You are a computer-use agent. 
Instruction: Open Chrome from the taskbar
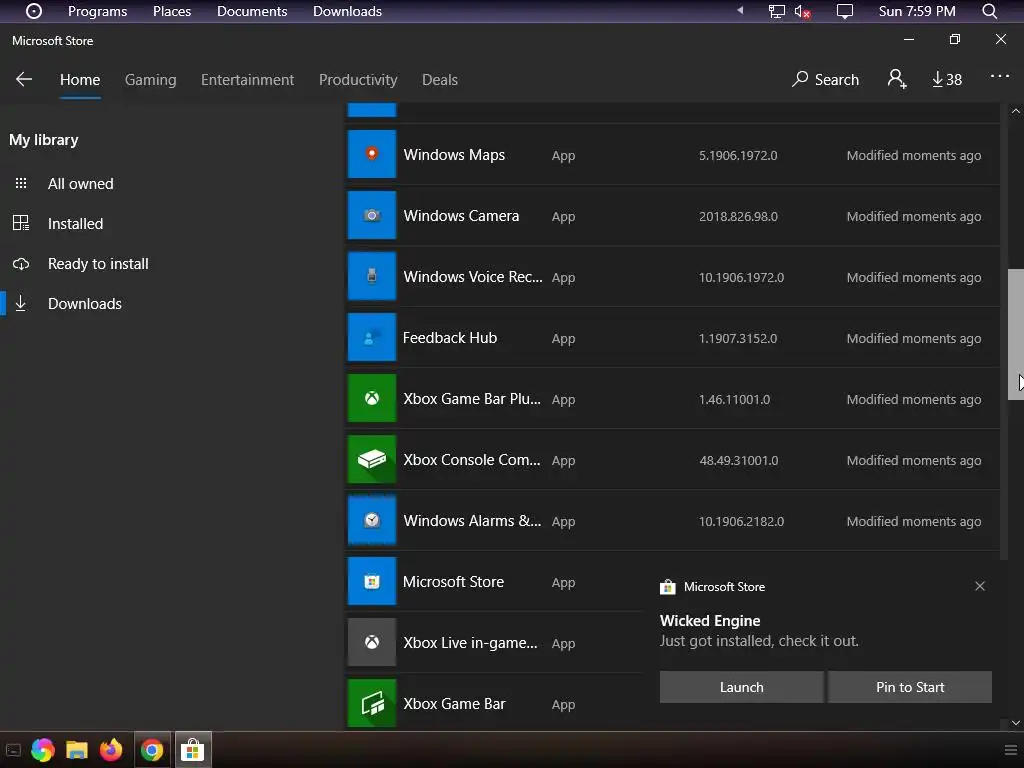152,750
